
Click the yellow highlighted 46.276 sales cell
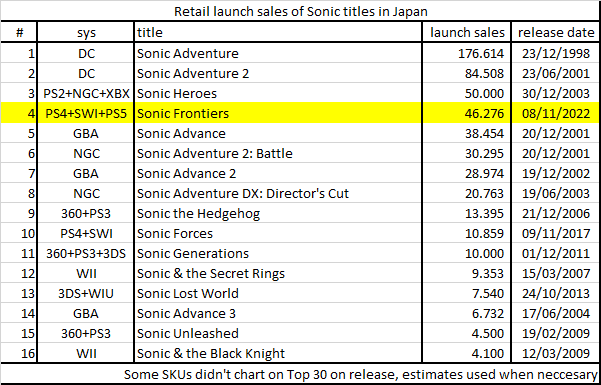[x=466, y=113]
